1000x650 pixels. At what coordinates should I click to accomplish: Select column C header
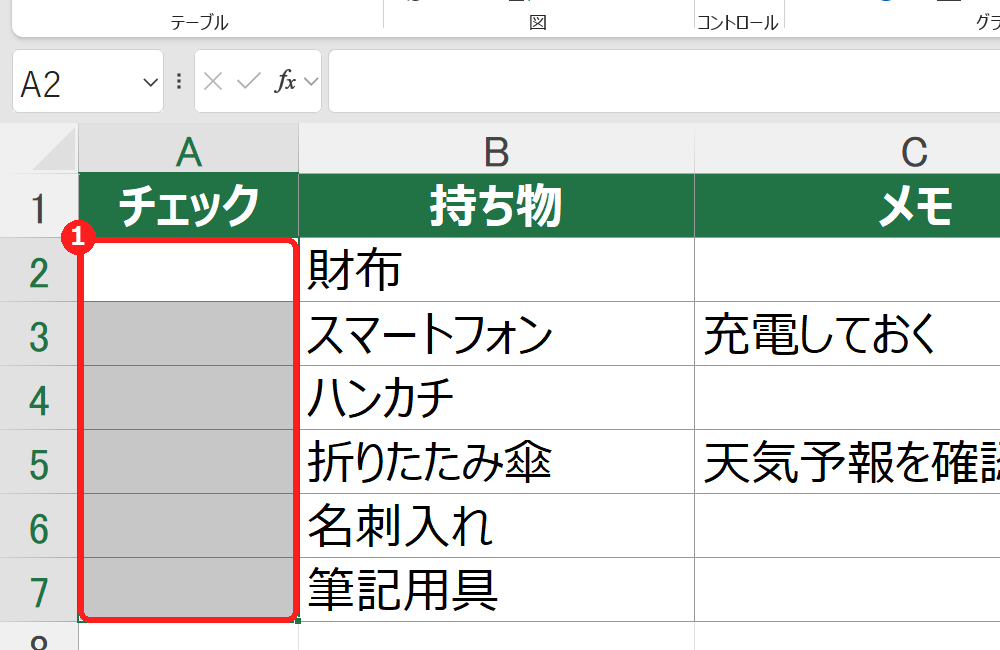(848, 149)
